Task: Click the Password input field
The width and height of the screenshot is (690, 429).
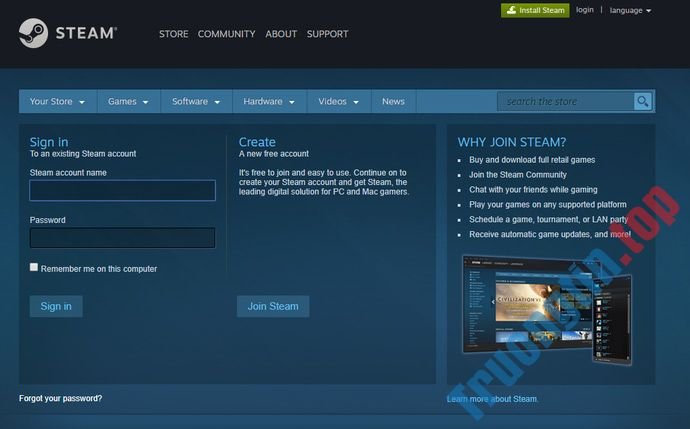Action: [122, 238]
